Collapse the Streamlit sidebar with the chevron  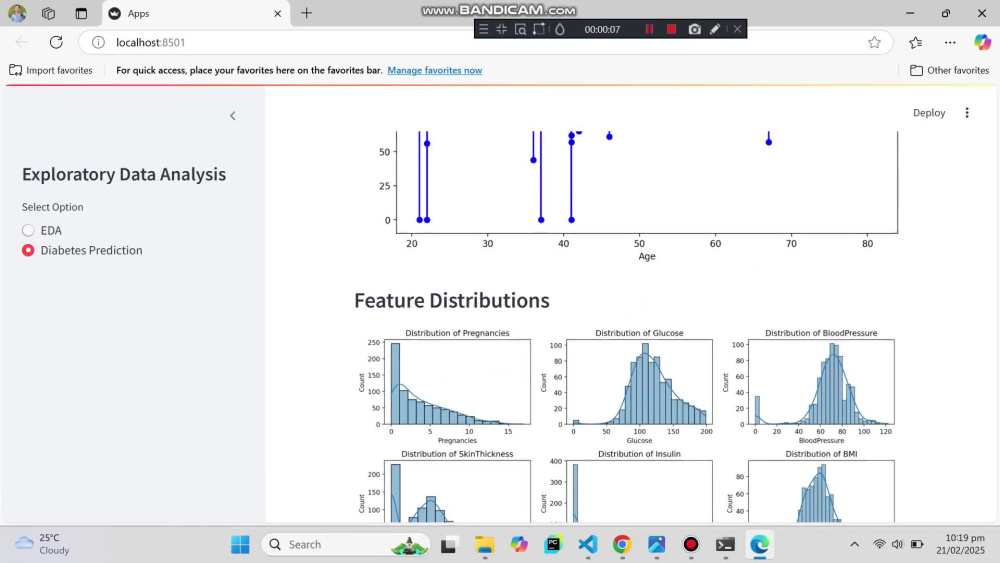233,115
